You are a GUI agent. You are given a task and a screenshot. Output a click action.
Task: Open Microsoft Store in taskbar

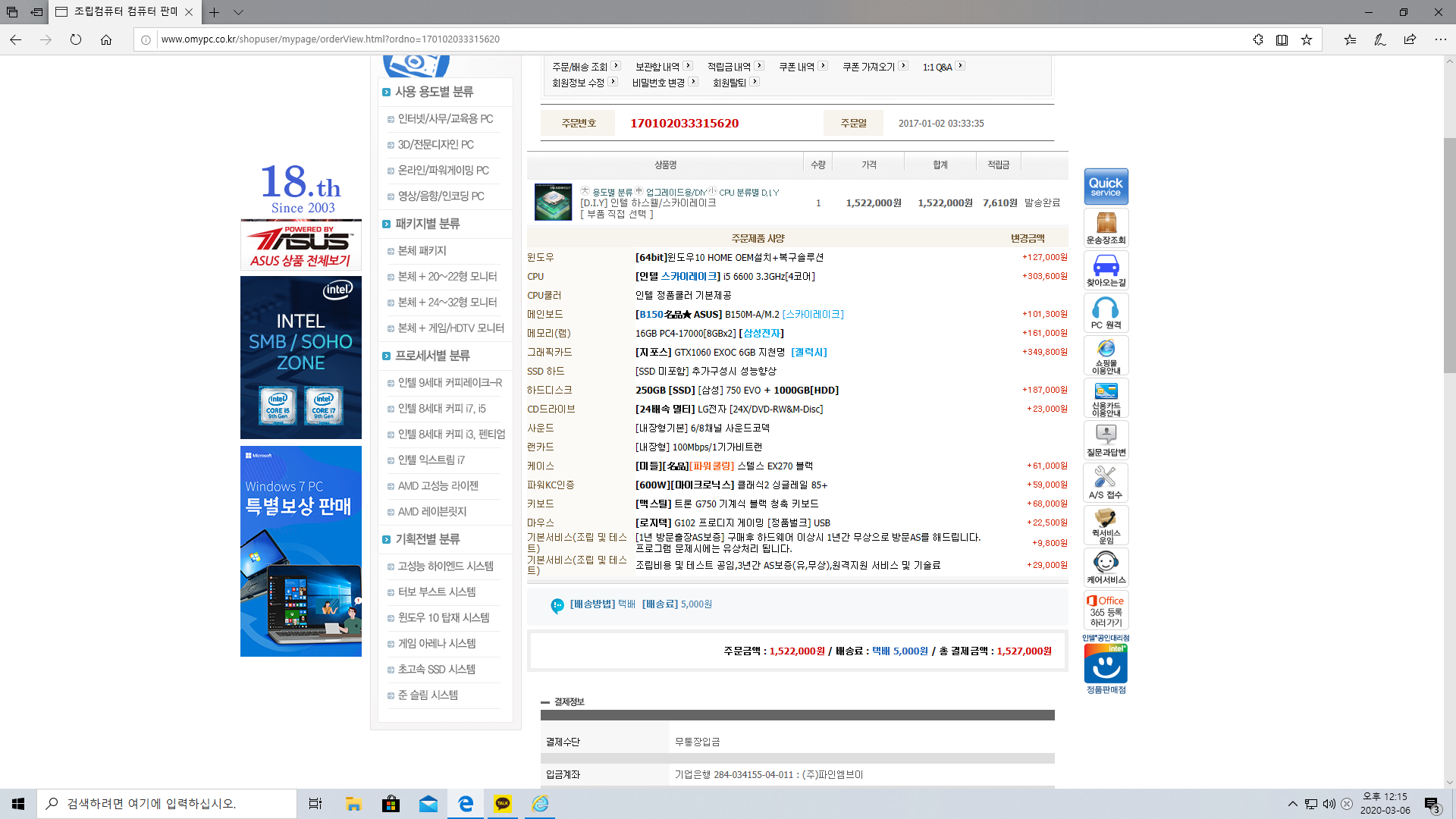coord(391,804)
